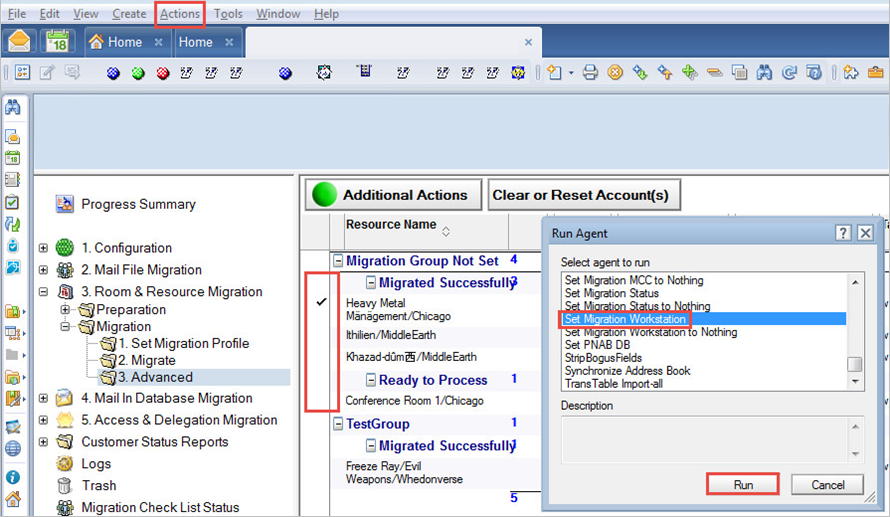The image size is (890, 517).
Task: Click the Run button in dialog
Action: (x=744, y=484)
